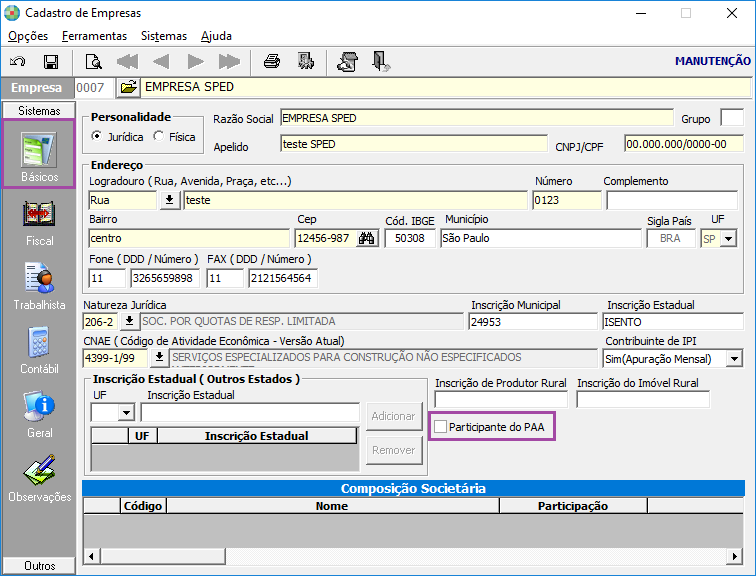
Task: Click the Município field
Action: tap(540, 238)
